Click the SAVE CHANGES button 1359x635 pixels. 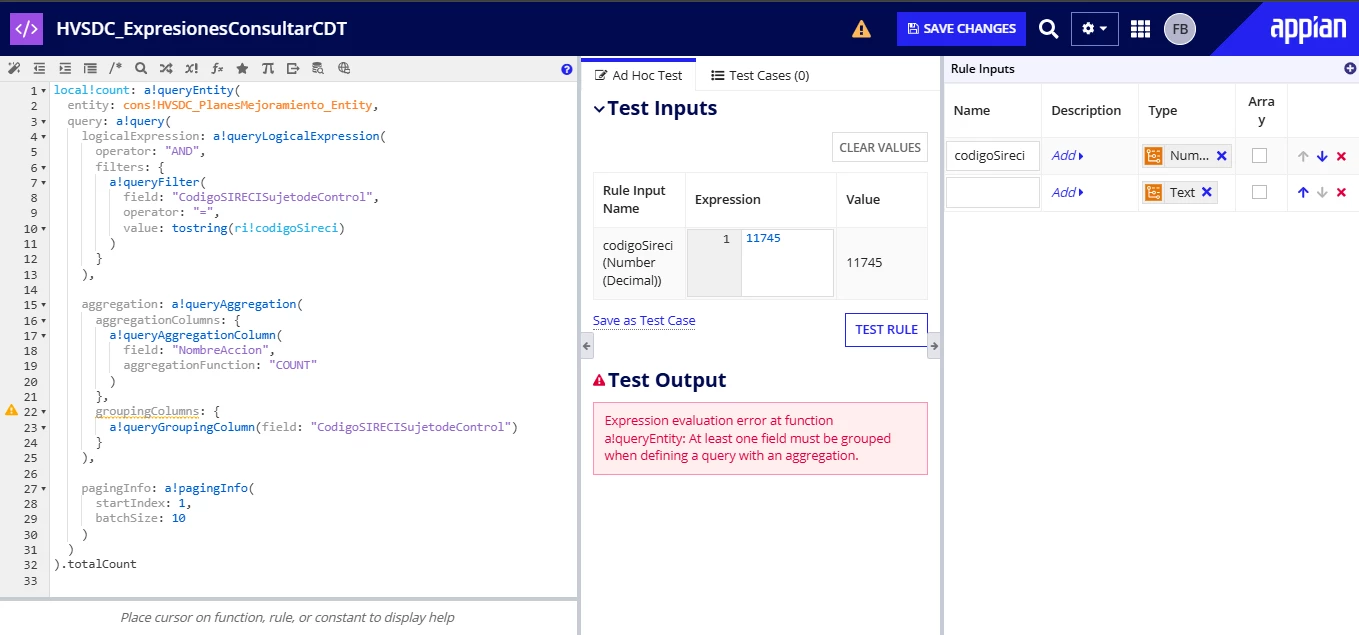point(962,29)
